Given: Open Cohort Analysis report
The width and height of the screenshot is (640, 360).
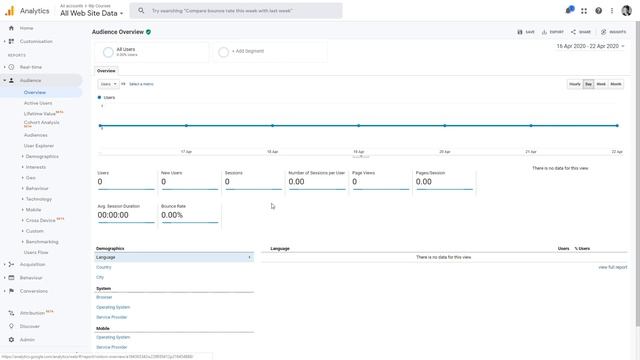Looking at the screenshot, I should pos(41,124).
